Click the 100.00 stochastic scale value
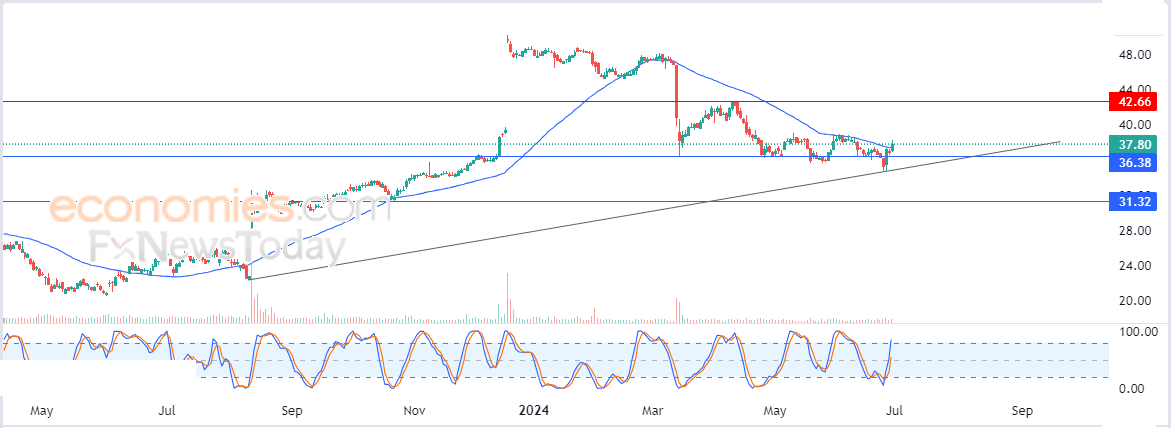Viewport: 1171px width, 428px height. coord(1140,331)
